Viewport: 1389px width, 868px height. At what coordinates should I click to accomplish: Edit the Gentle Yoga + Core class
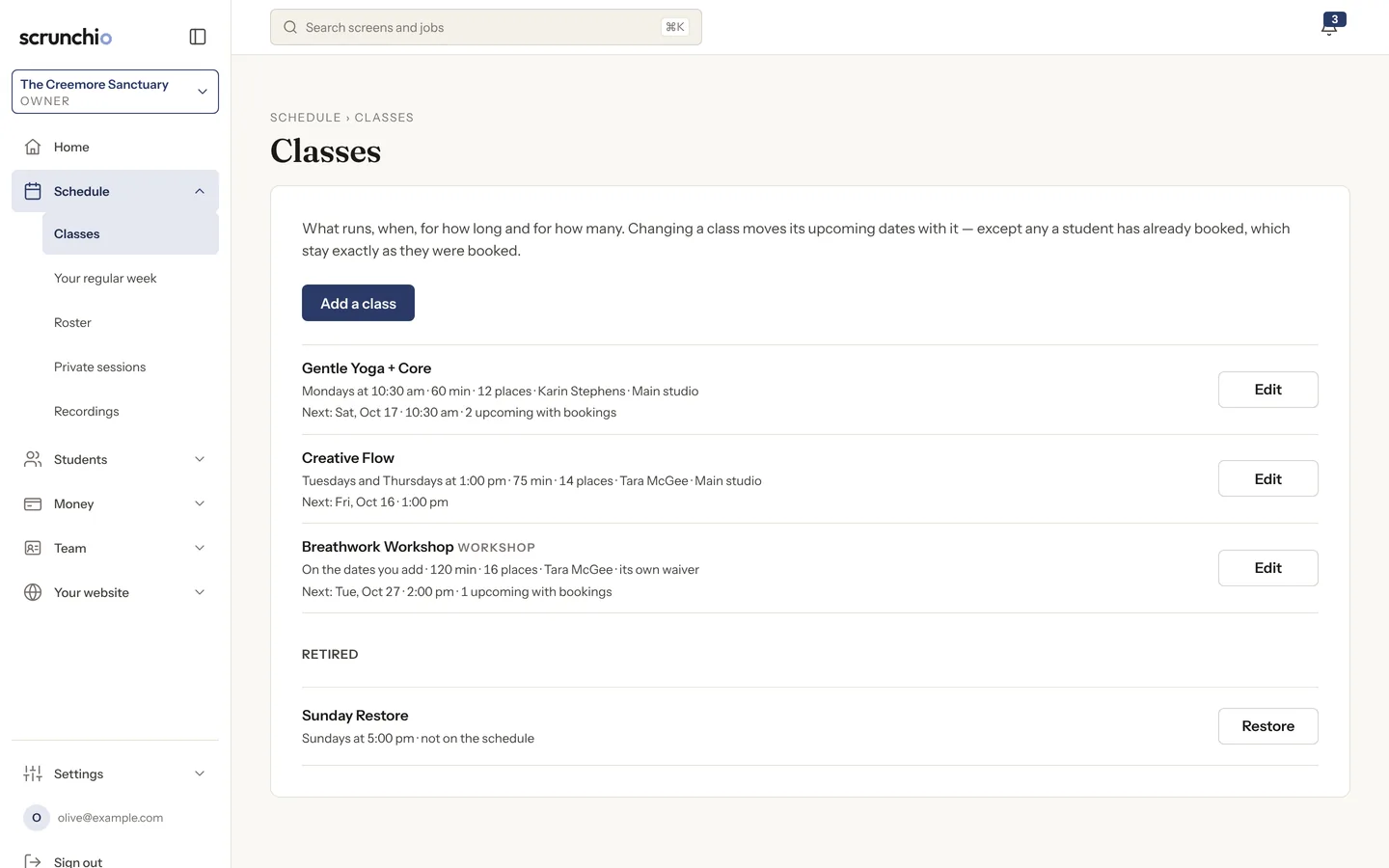pos(1267,390)
